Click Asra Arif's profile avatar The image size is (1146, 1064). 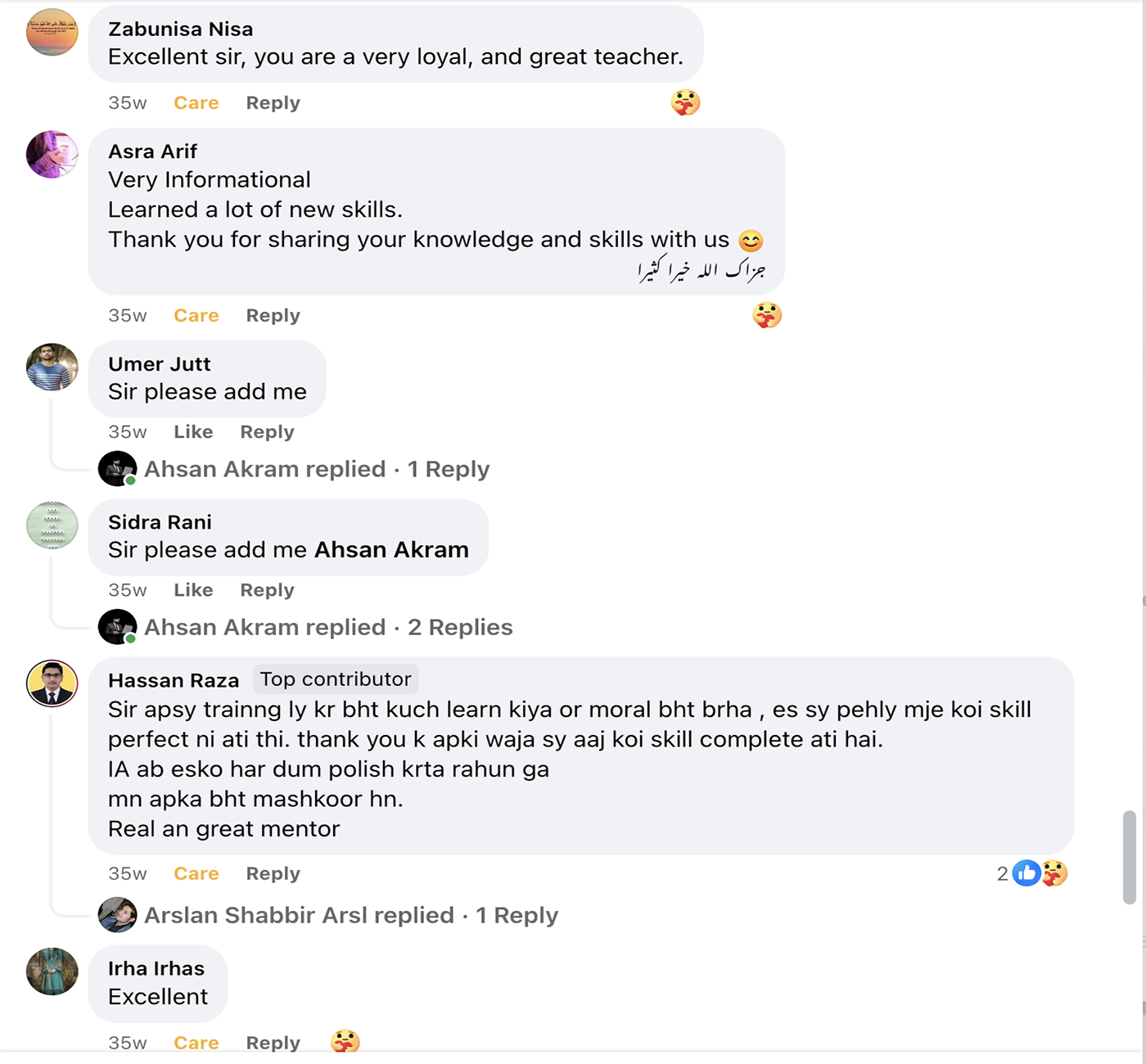[x=52, y=154]
